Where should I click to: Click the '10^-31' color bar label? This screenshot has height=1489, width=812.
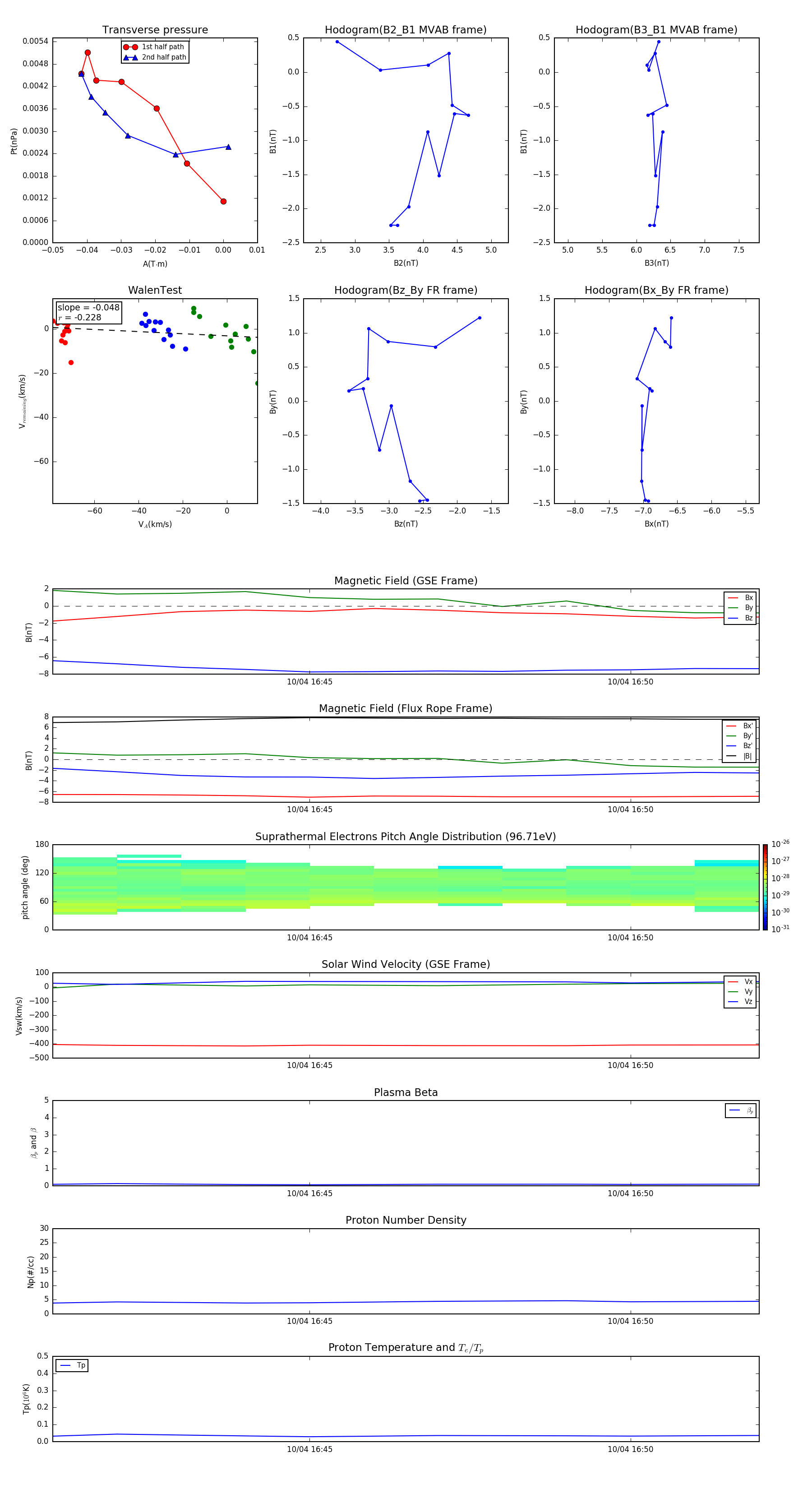tap(780, 929)
